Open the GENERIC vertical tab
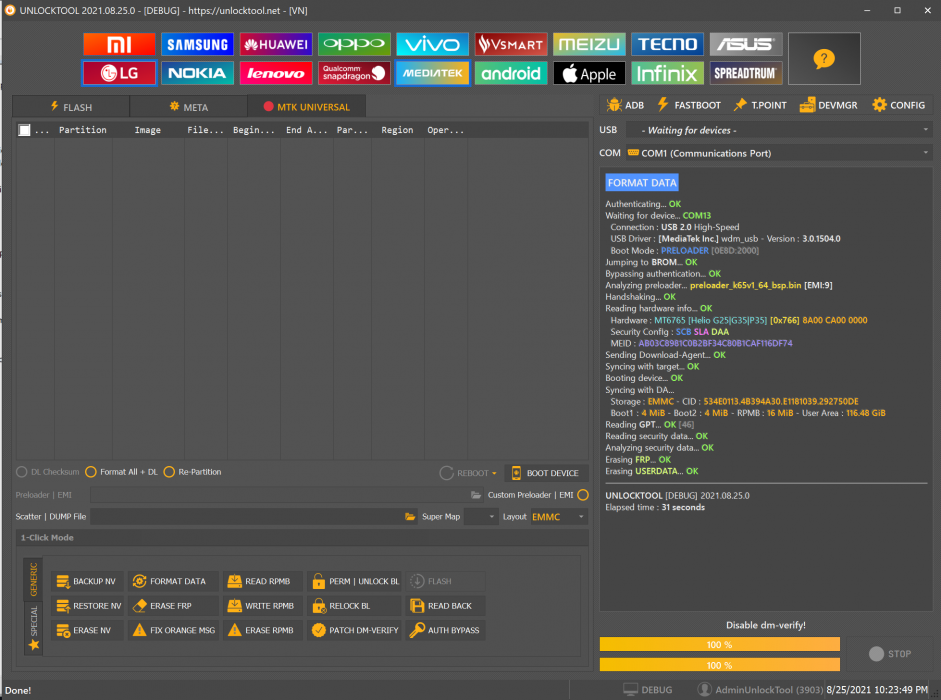Viewport: 941px width, 700px height. coord(33,579)
